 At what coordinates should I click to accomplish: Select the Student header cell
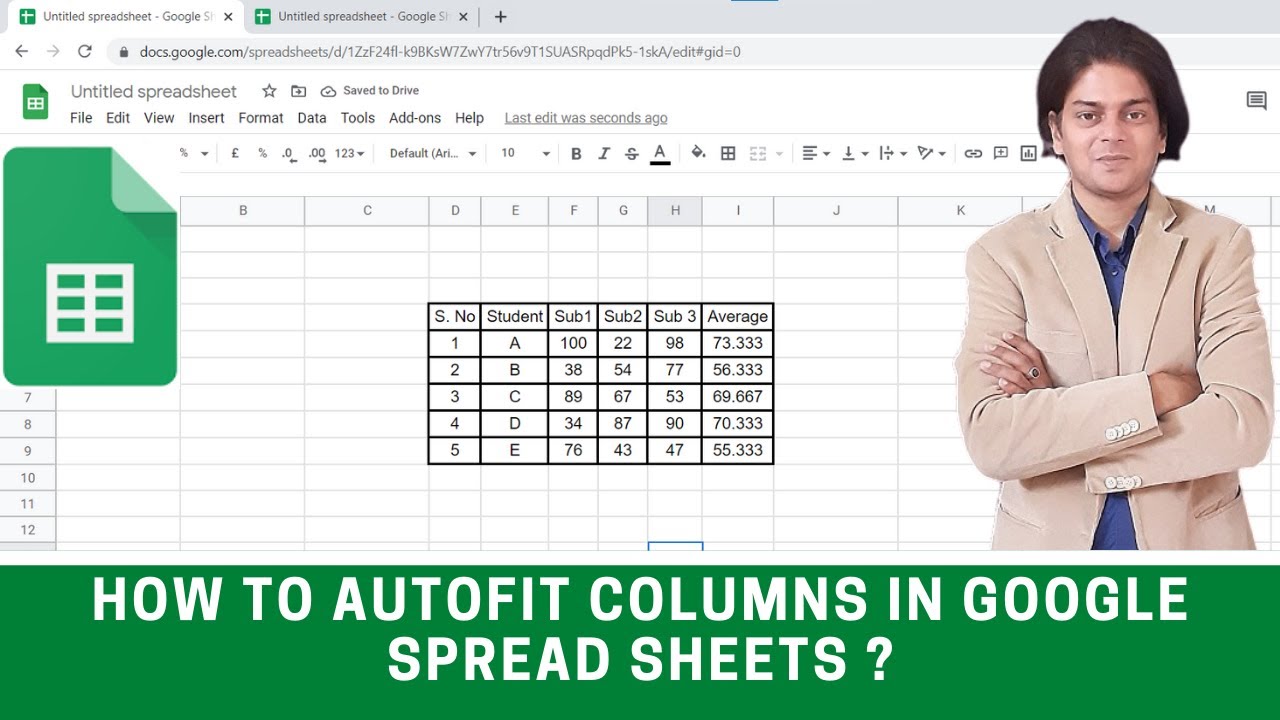click(515, 317)
